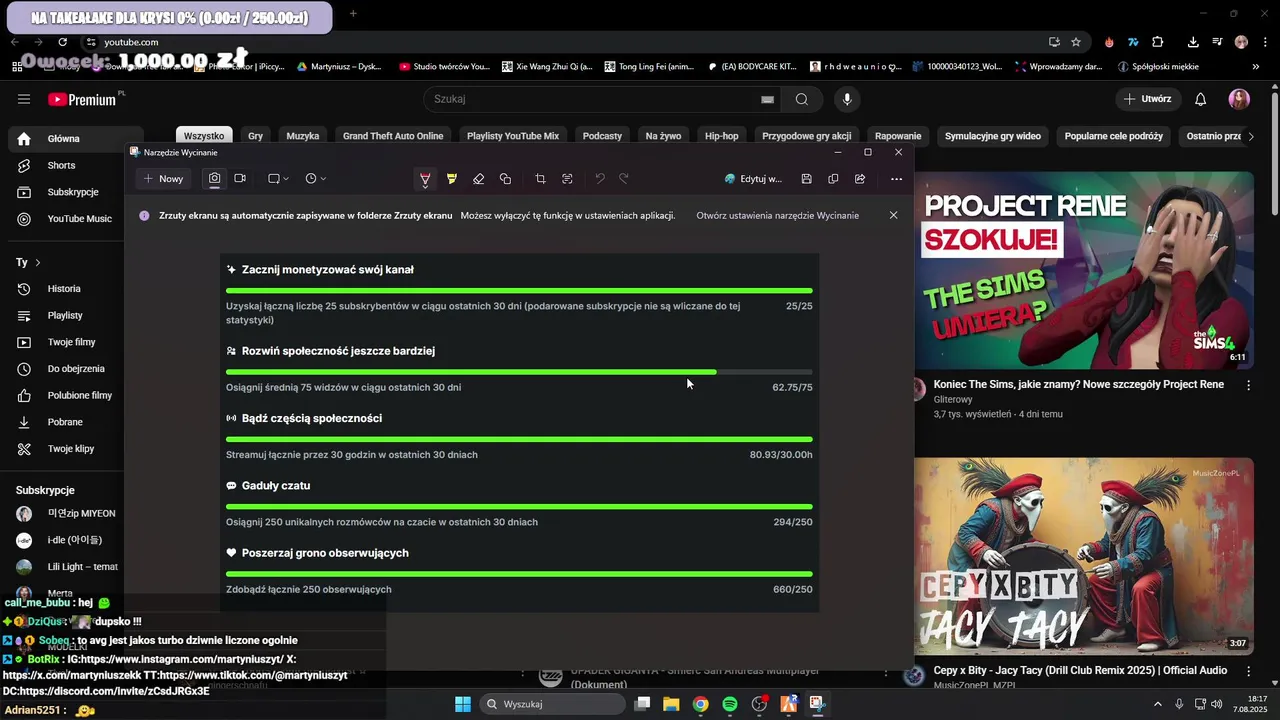
Task: Select video recording mode in Snipping Tool
Action: [240, 179]
